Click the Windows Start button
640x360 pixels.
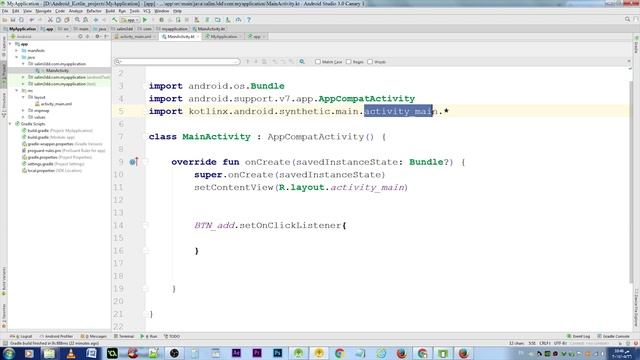[9, 353]
